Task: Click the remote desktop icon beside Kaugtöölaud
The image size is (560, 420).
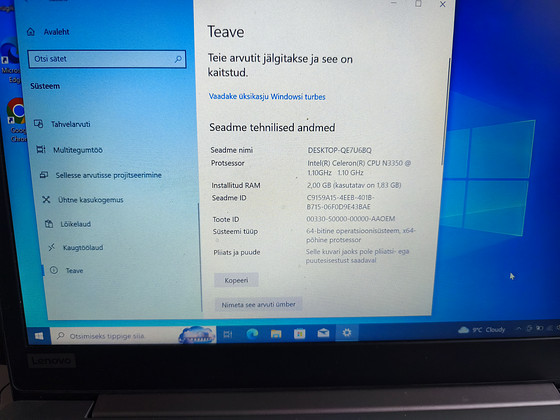Action: click(52, 247)
